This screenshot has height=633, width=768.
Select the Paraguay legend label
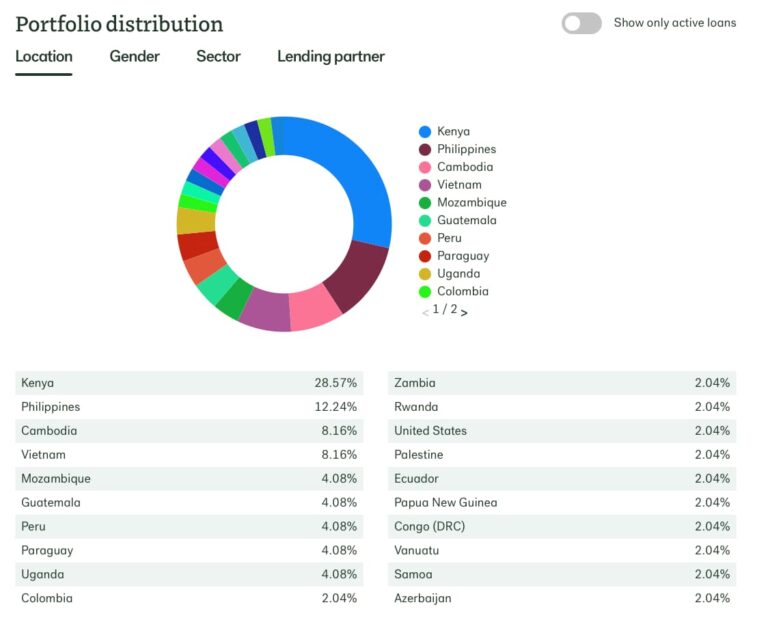(x=463, y=256)
